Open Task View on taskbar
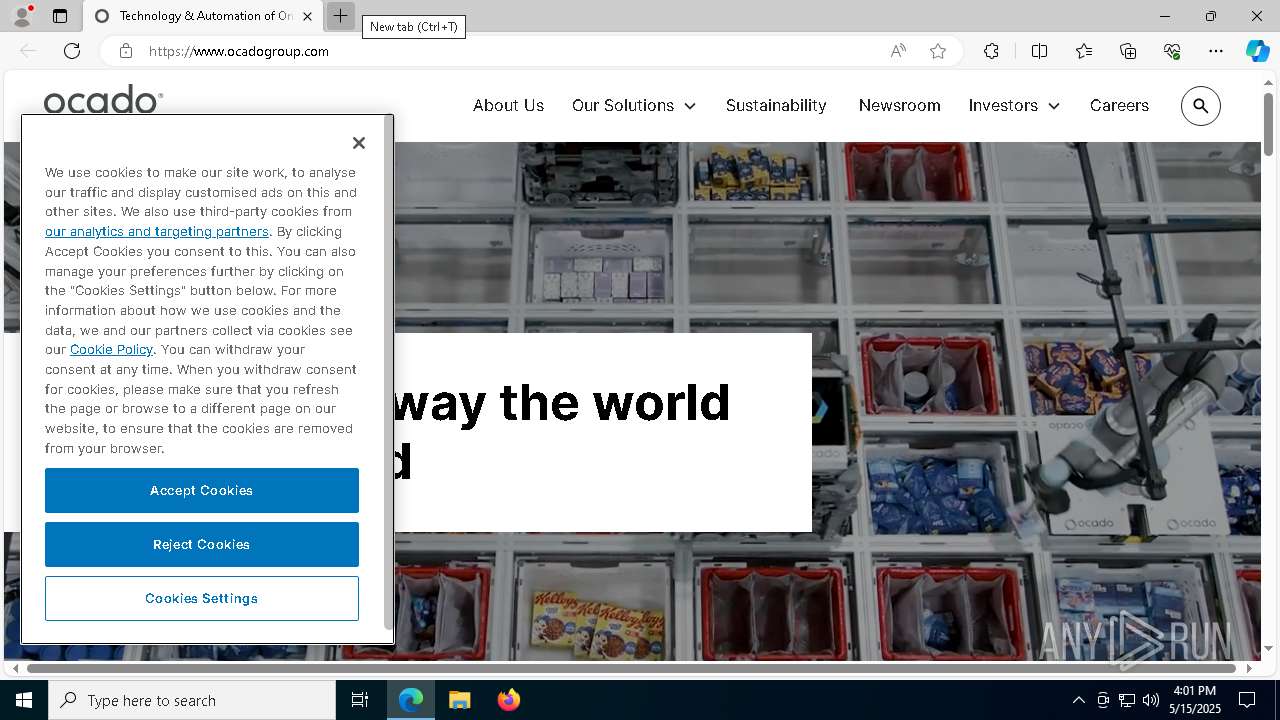Viewport: 1280px width, 720px height. point(360,700)
